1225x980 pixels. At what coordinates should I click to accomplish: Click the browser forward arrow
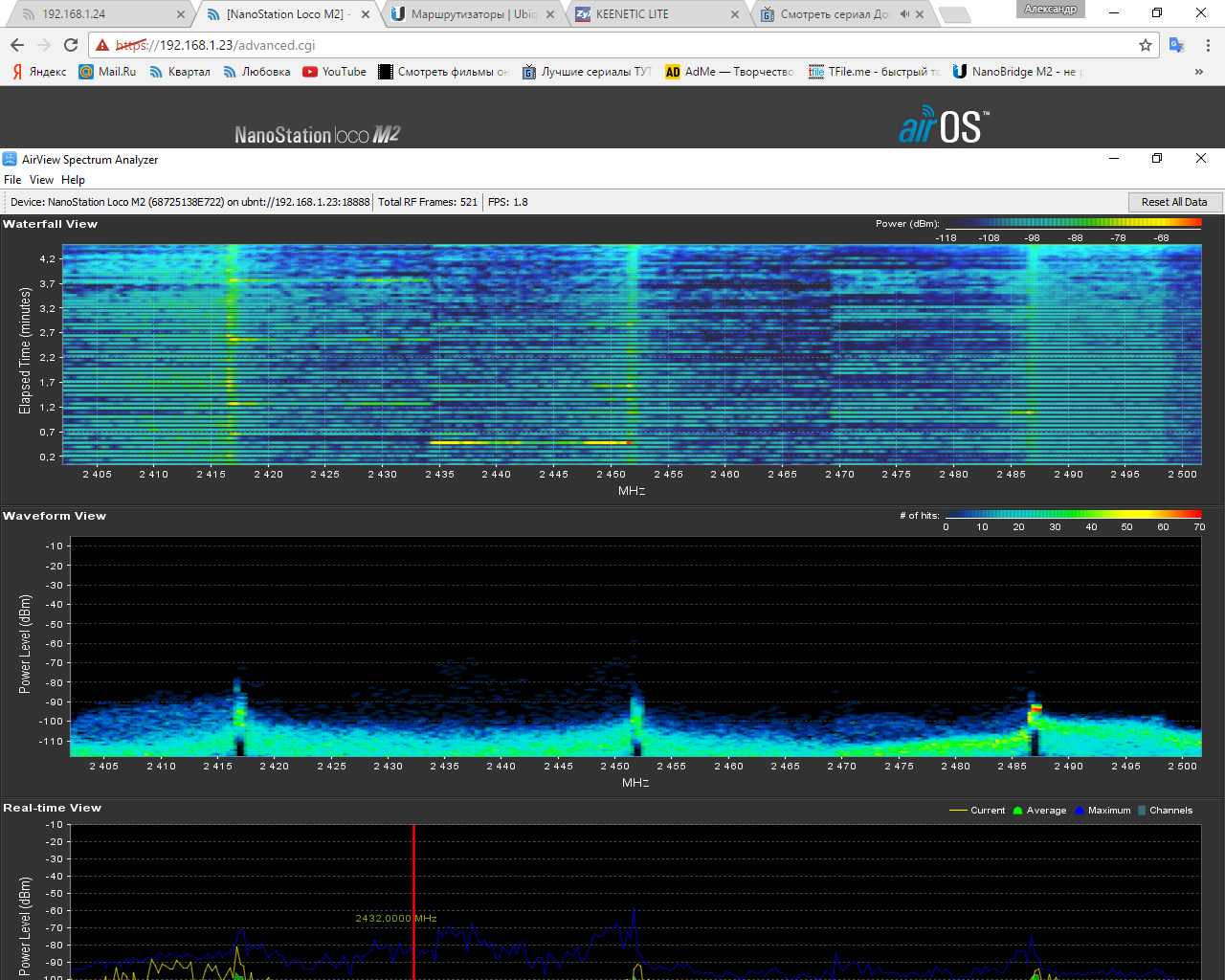44,45
